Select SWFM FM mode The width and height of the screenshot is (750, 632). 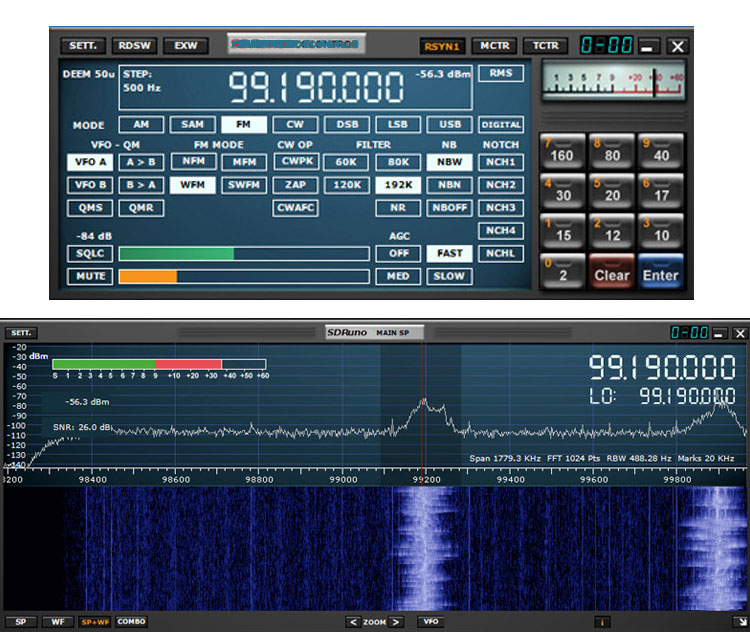244,185
